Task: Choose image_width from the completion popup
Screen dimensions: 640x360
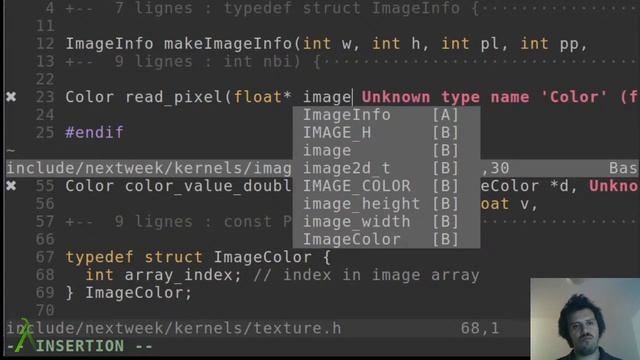Action: (386, 222)
